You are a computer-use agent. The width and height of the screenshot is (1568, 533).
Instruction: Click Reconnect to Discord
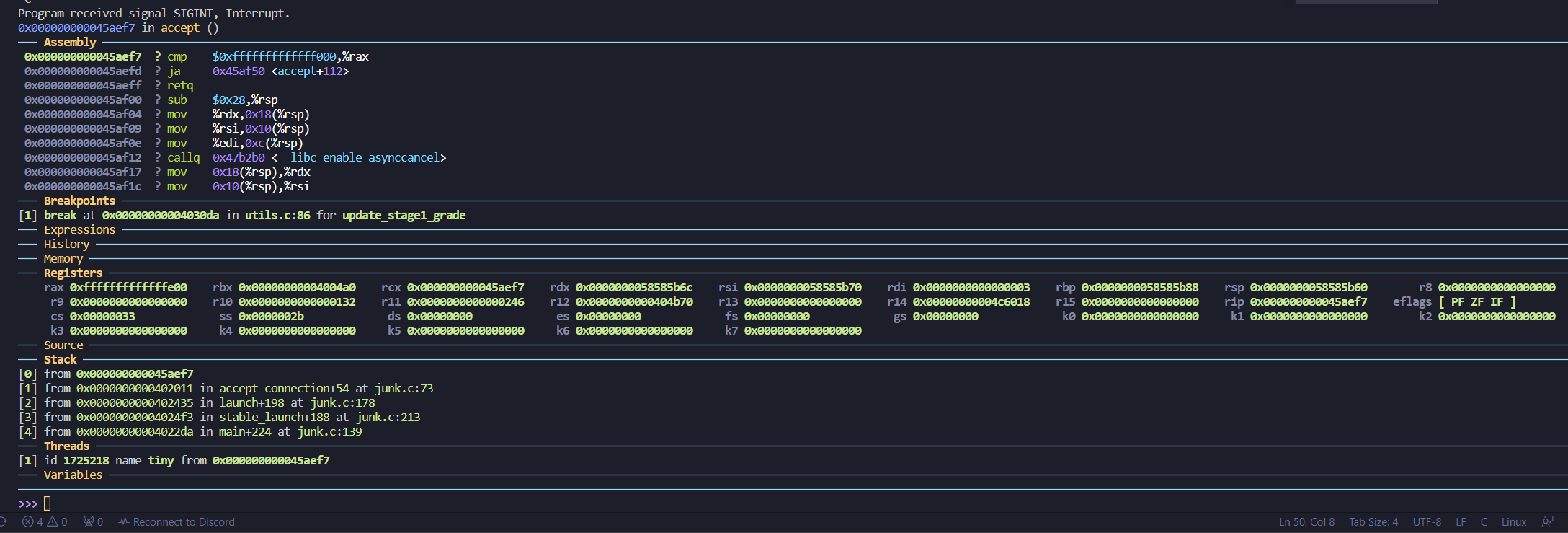184,522
